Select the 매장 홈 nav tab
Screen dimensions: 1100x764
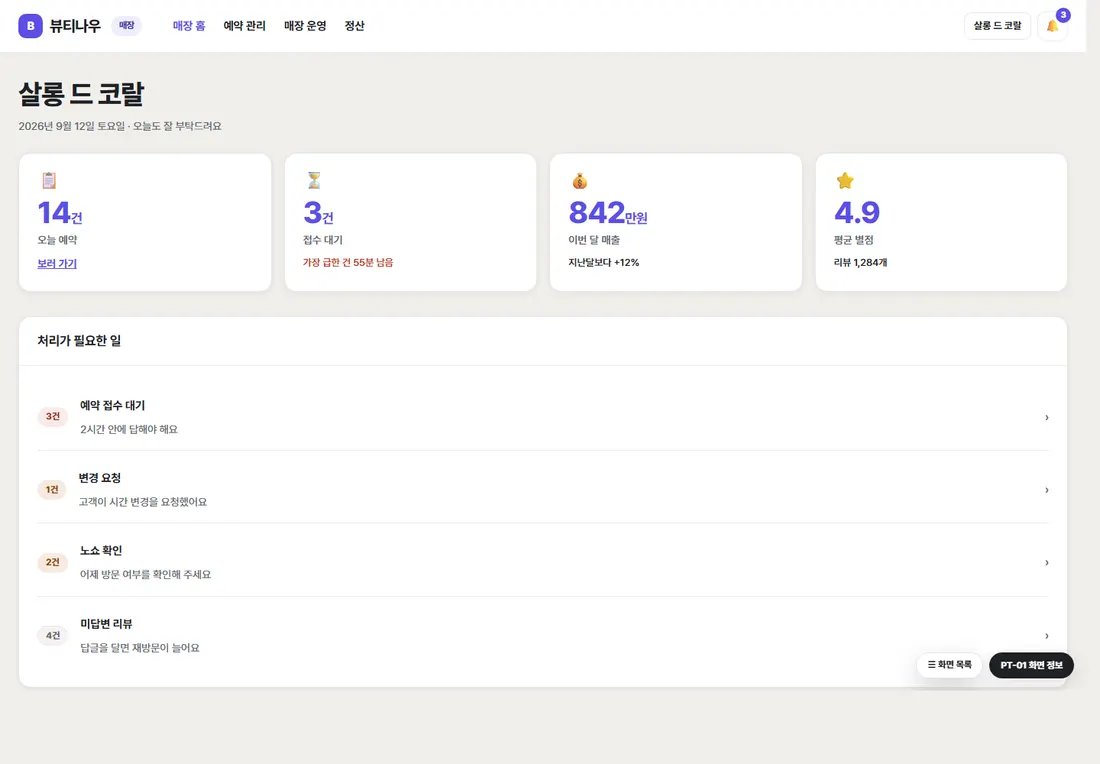(189, 26)
